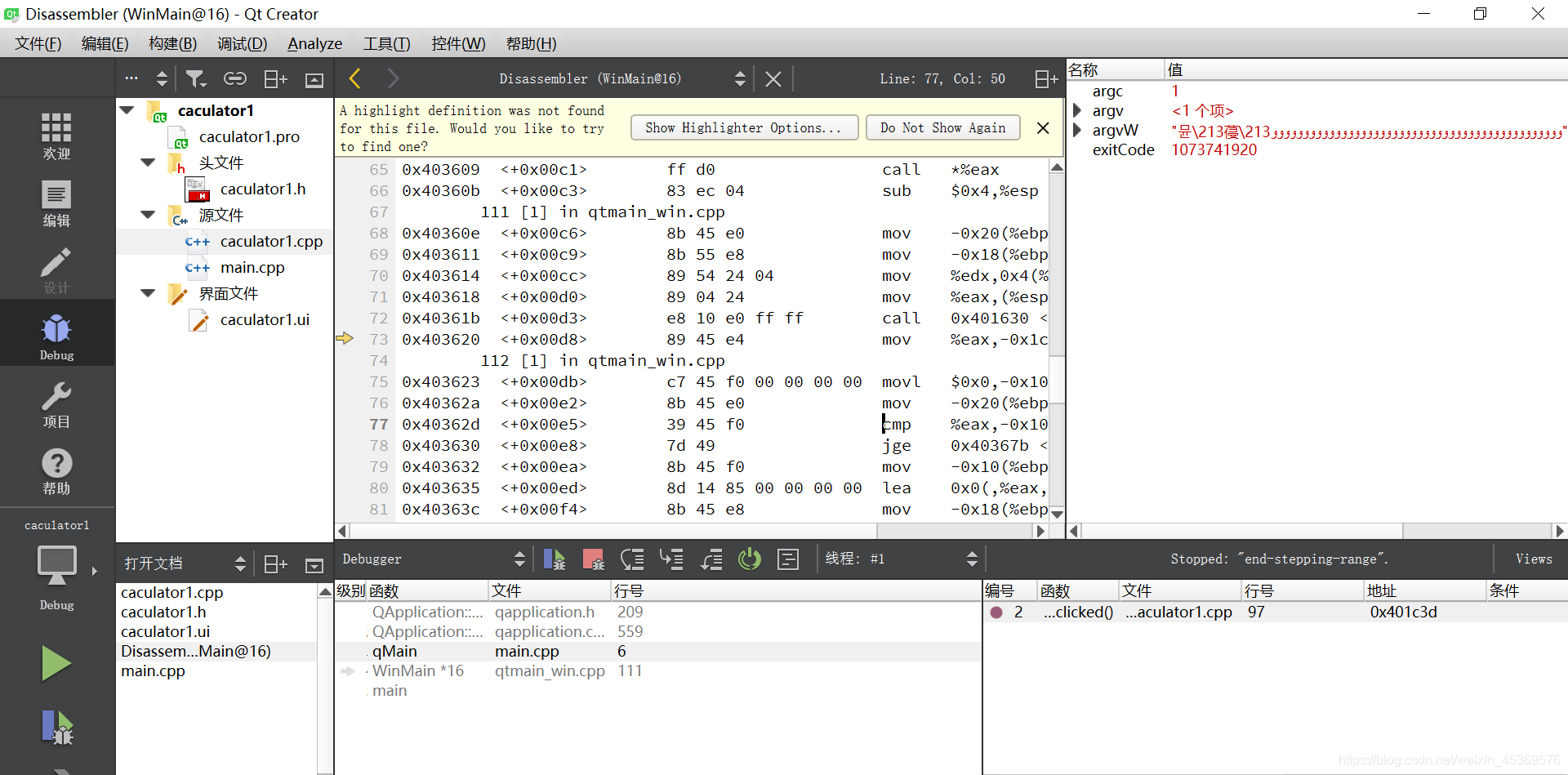Close highlight definition info bar
1568x775 pixels.
[1043, 128]
